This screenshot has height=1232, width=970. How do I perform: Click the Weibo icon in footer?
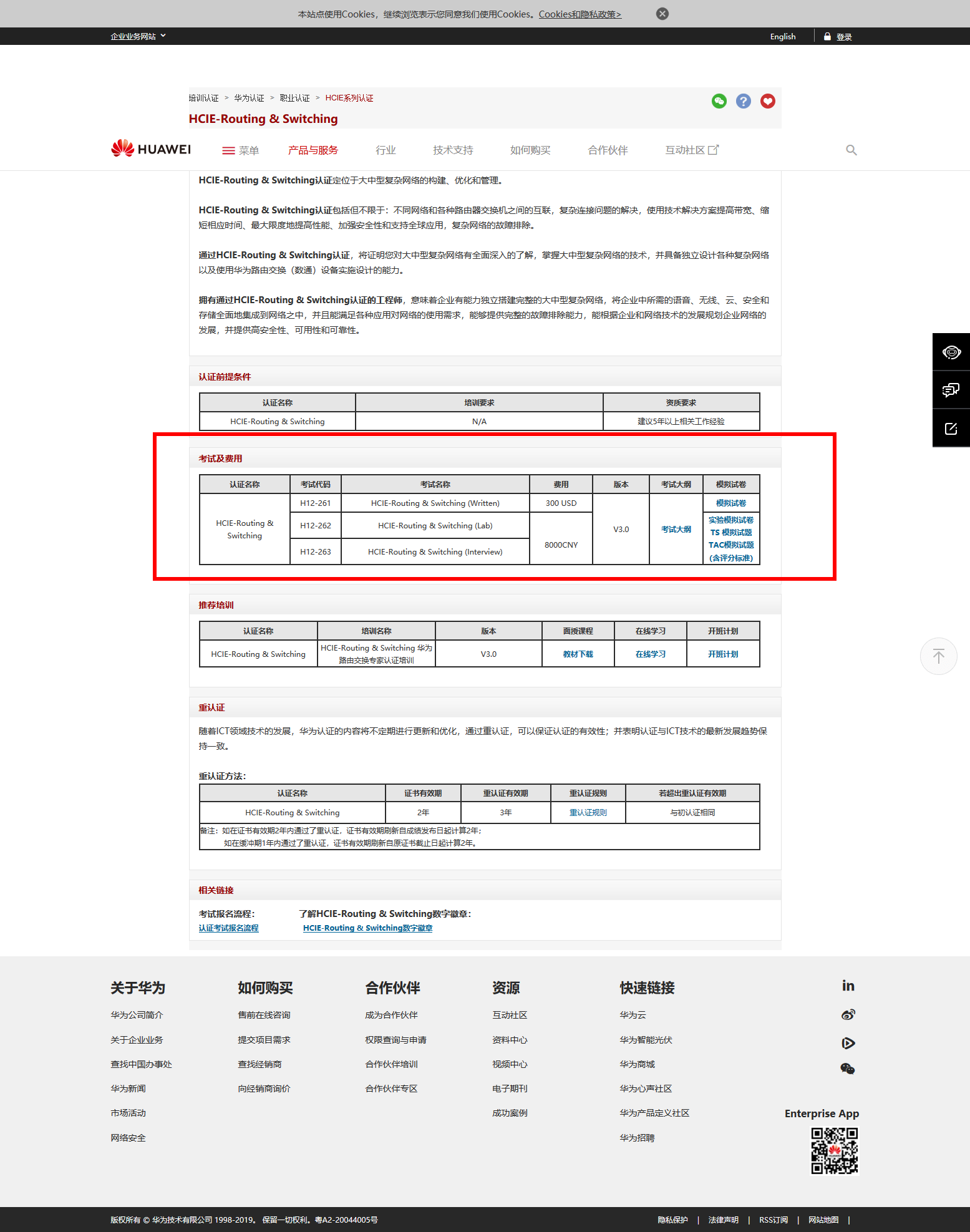pos(848,1015)
